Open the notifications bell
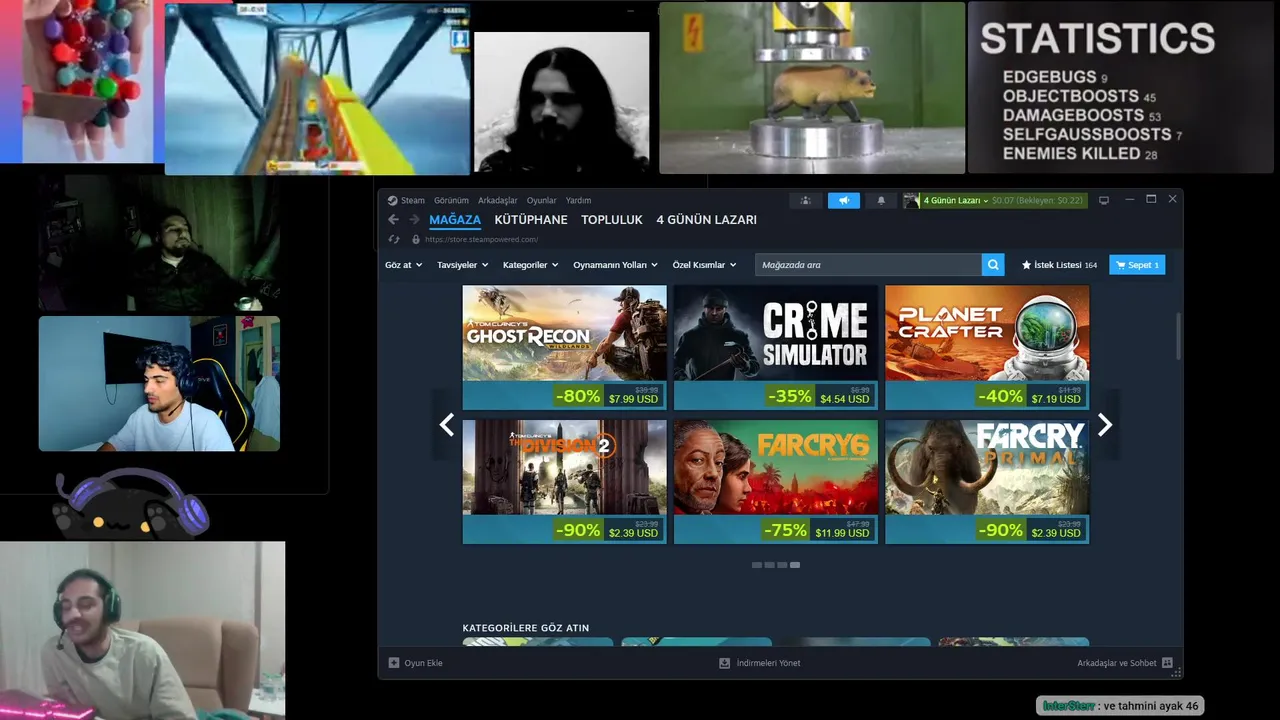 [x=881, y=200]
